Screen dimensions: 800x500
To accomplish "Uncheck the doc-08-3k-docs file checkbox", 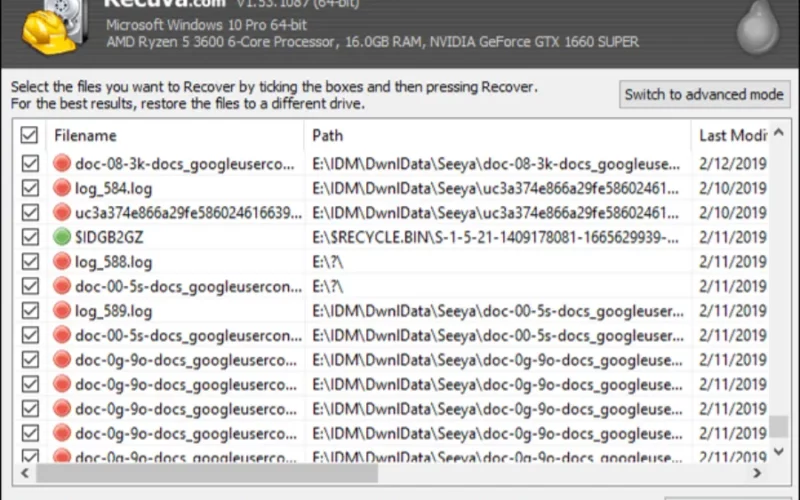I will click(30, 163).
